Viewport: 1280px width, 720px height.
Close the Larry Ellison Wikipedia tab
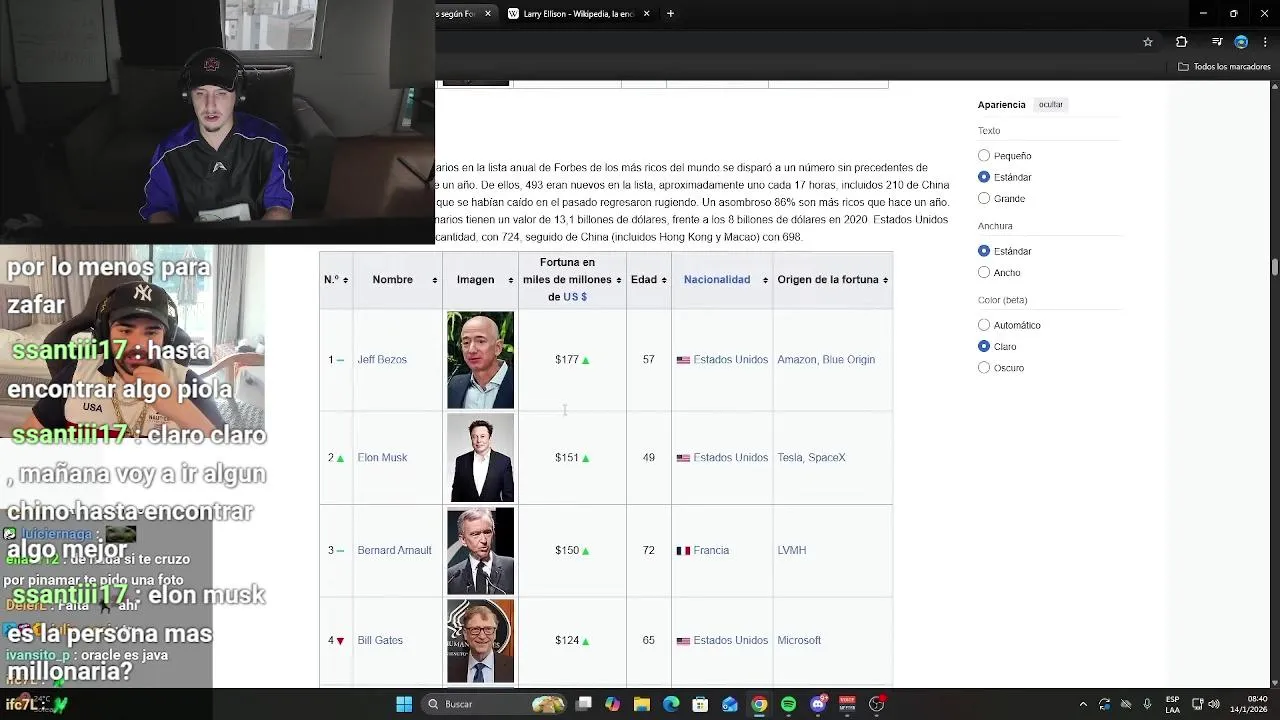tap(646, 14)
